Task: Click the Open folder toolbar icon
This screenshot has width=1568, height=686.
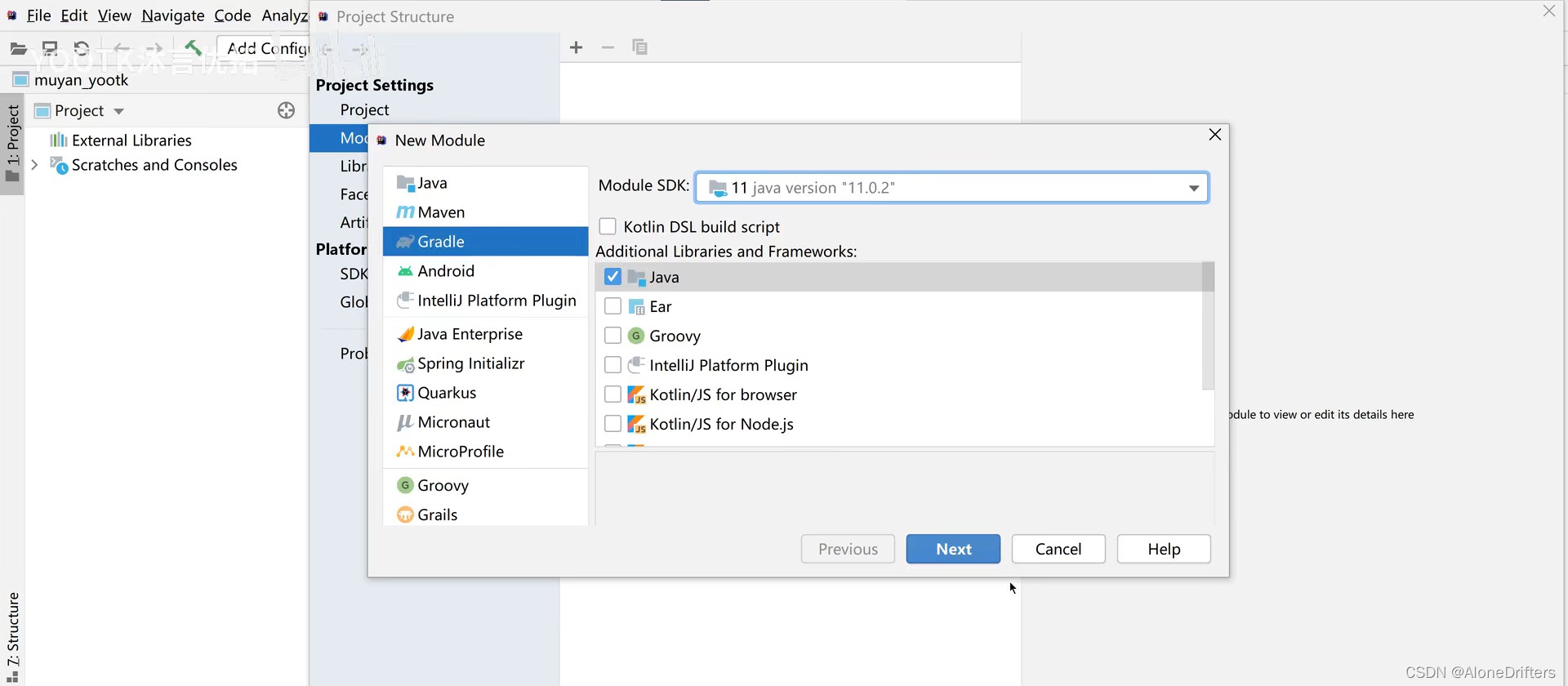Action: click(x=18, y=48)
